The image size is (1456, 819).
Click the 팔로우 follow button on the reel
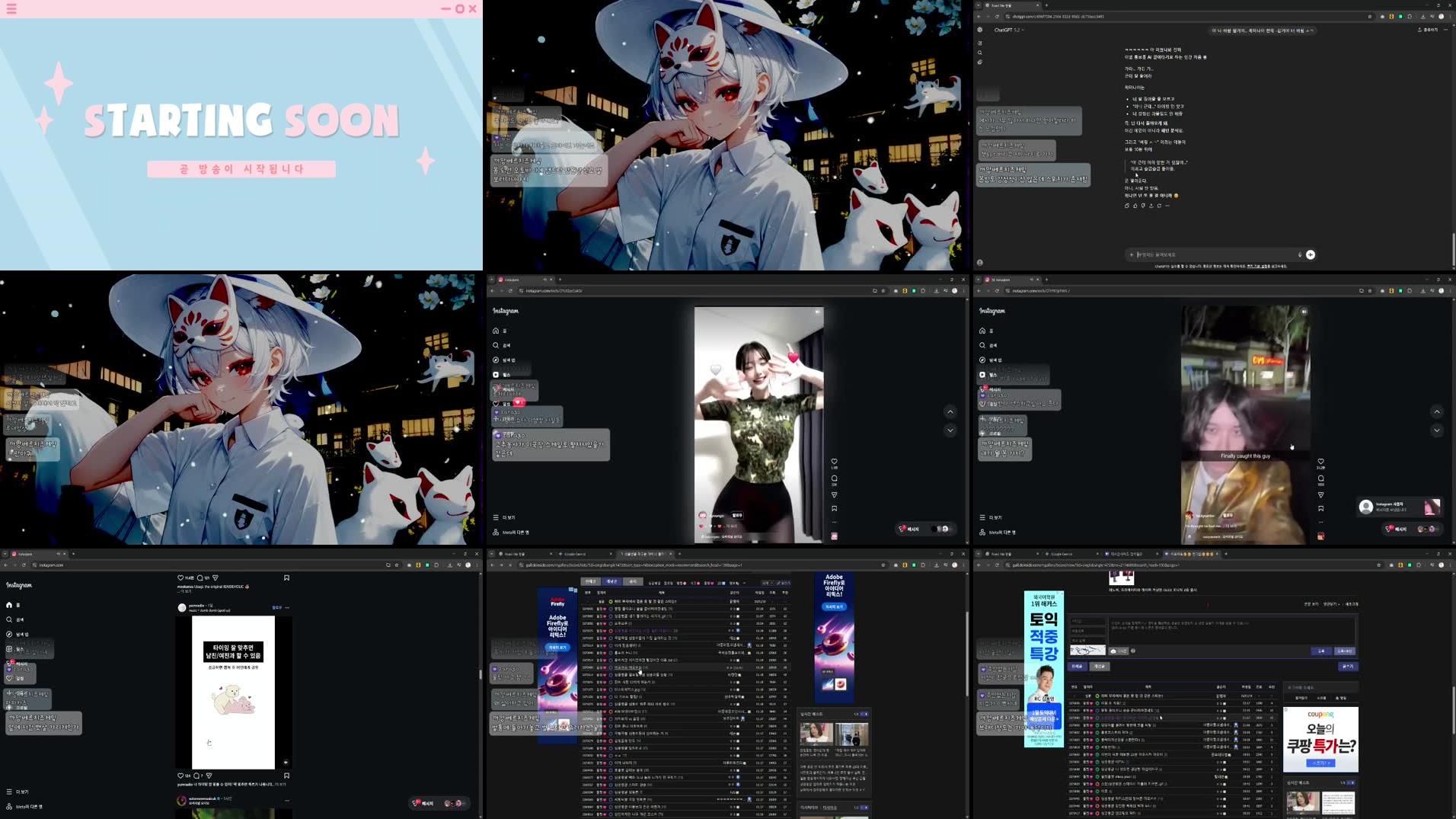click(737, 515)
